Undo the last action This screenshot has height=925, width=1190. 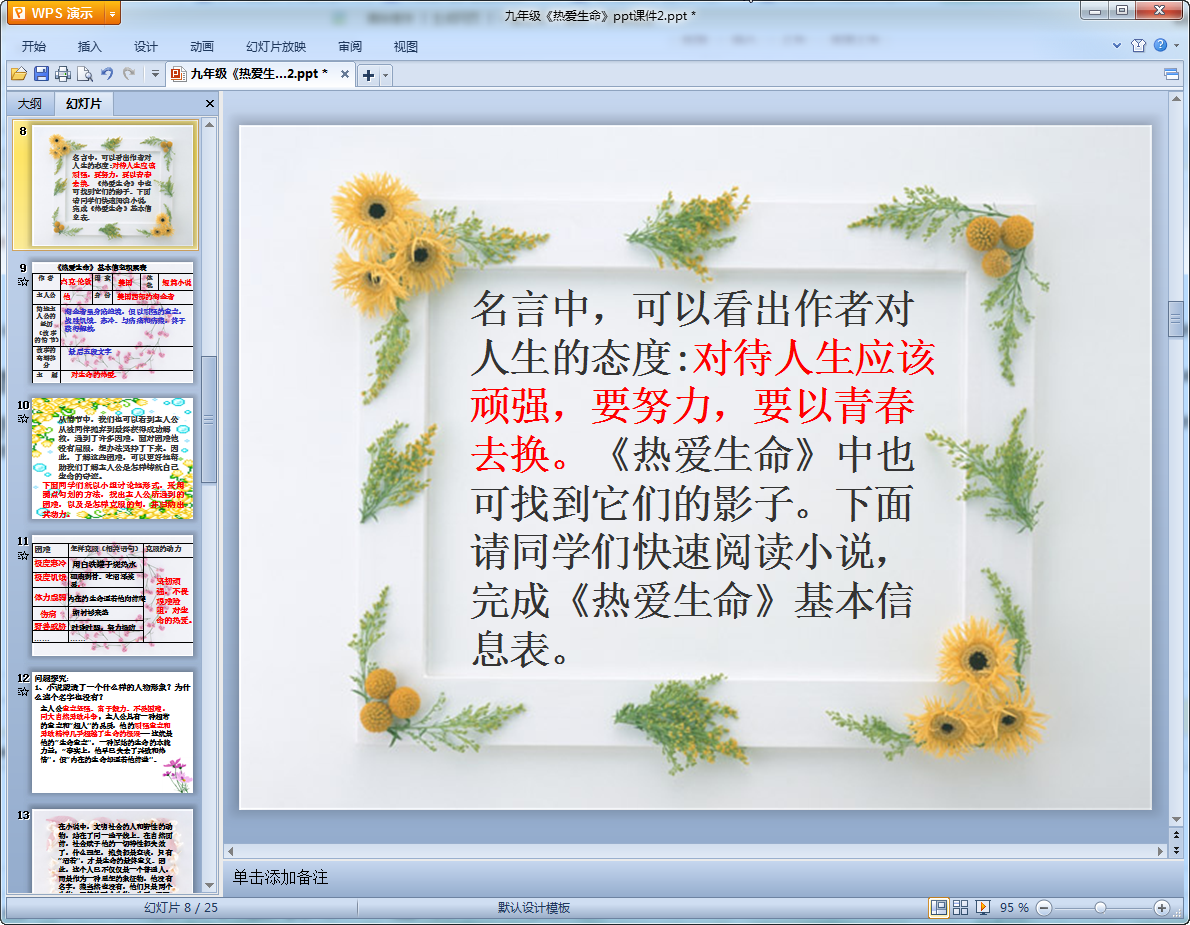107,74
